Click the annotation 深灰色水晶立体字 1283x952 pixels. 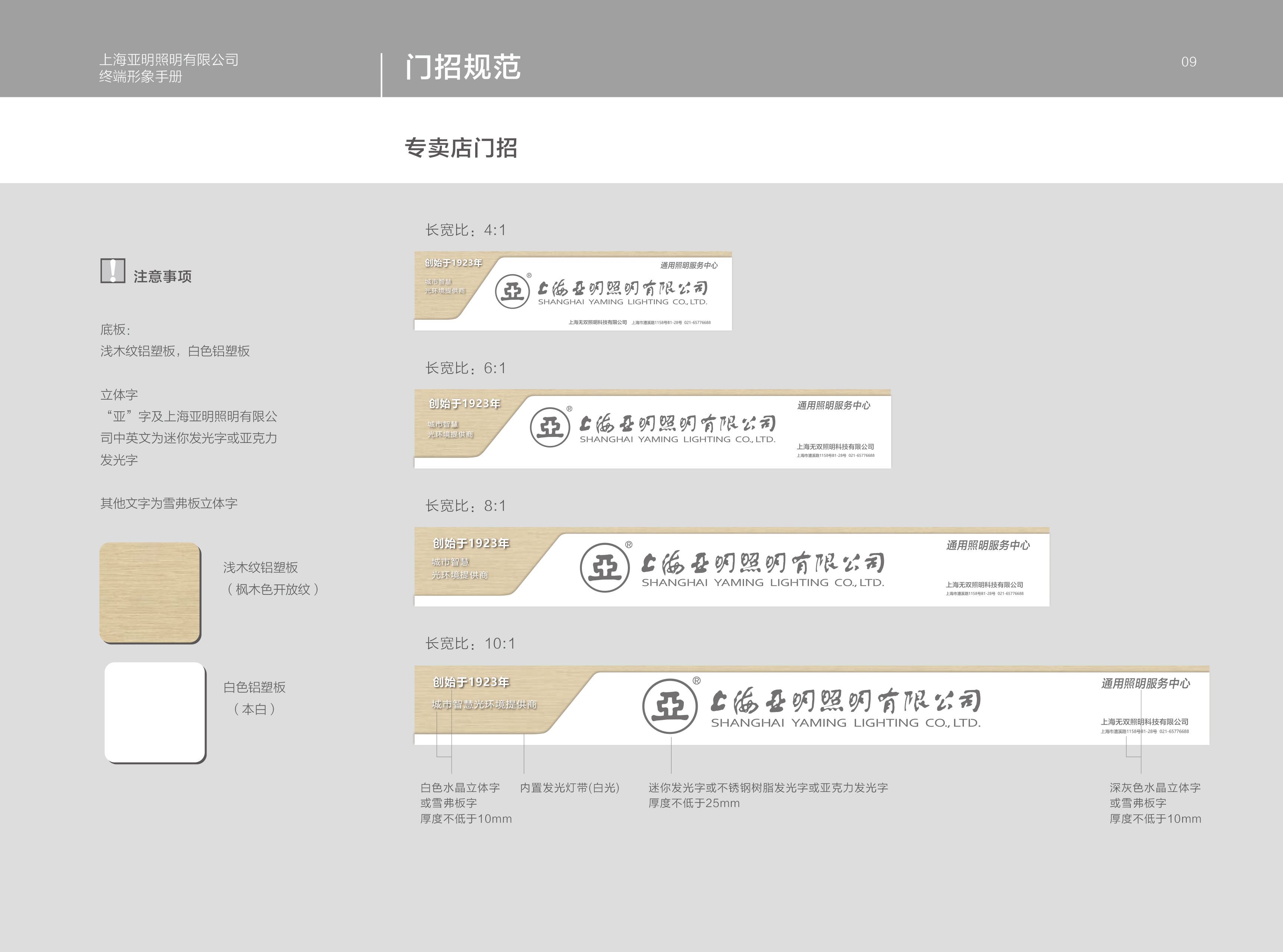[1155, 788]
